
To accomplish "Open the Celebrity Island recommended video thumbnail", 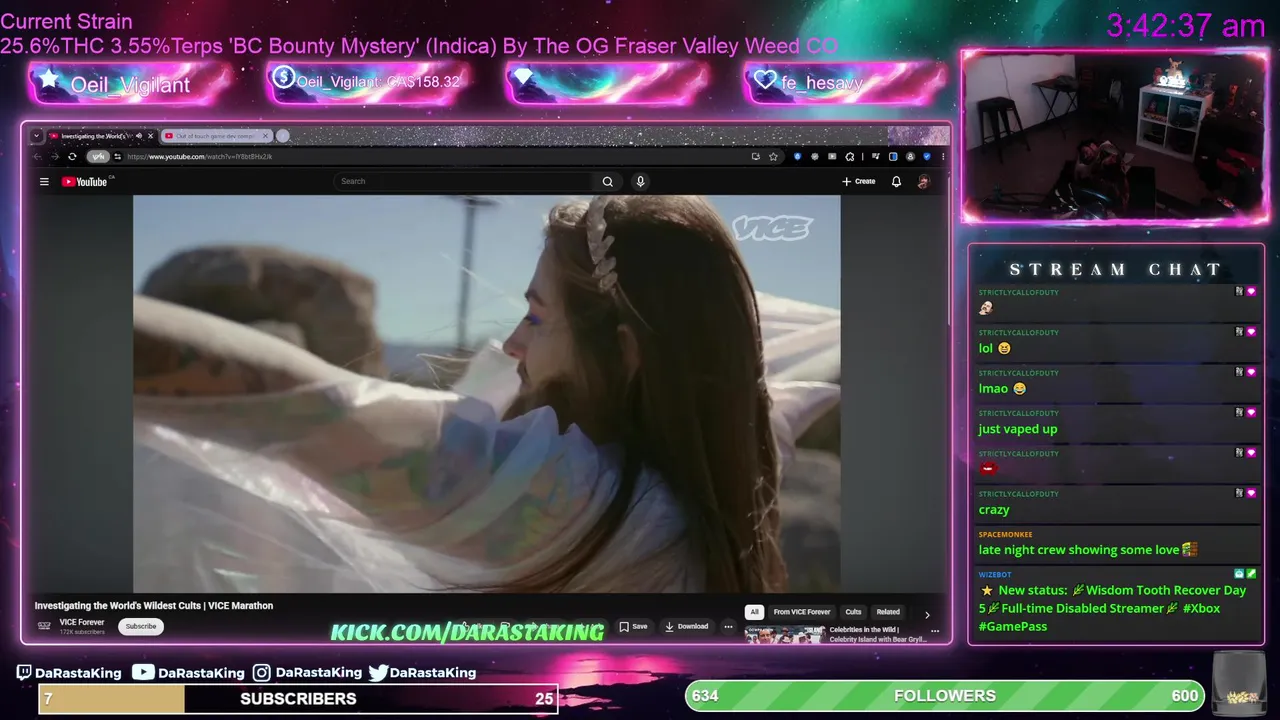I will (785, 634).
